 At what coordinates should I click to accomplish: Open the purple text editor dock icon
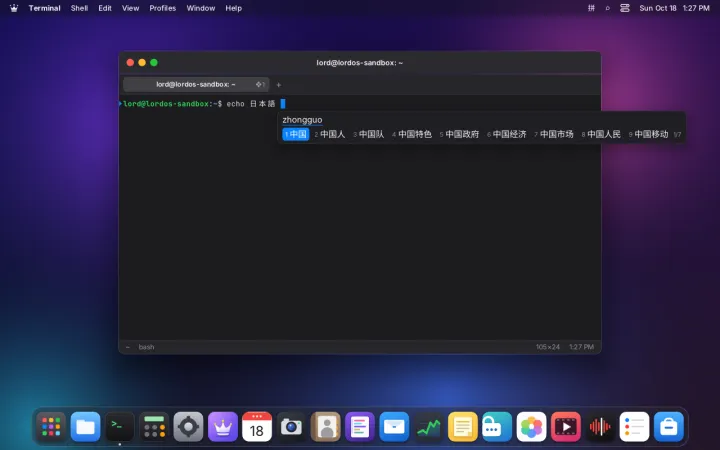point(360,427)
